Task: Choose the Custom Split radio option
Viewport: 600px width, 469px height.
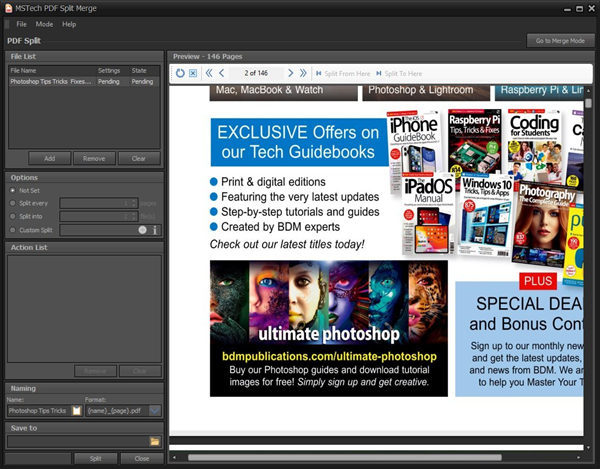Action: 12,230
